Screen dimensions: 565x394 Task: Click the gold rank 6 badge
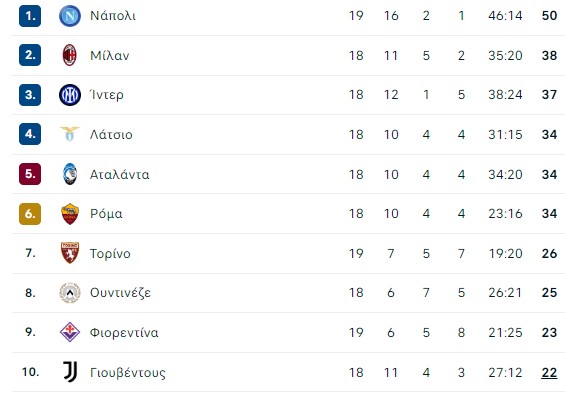coord(30,214)
